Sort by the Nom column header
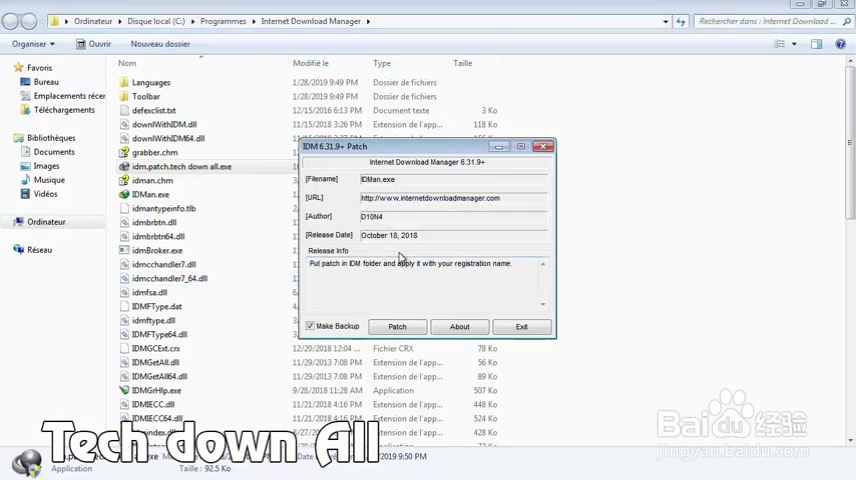 click(127, 63)
